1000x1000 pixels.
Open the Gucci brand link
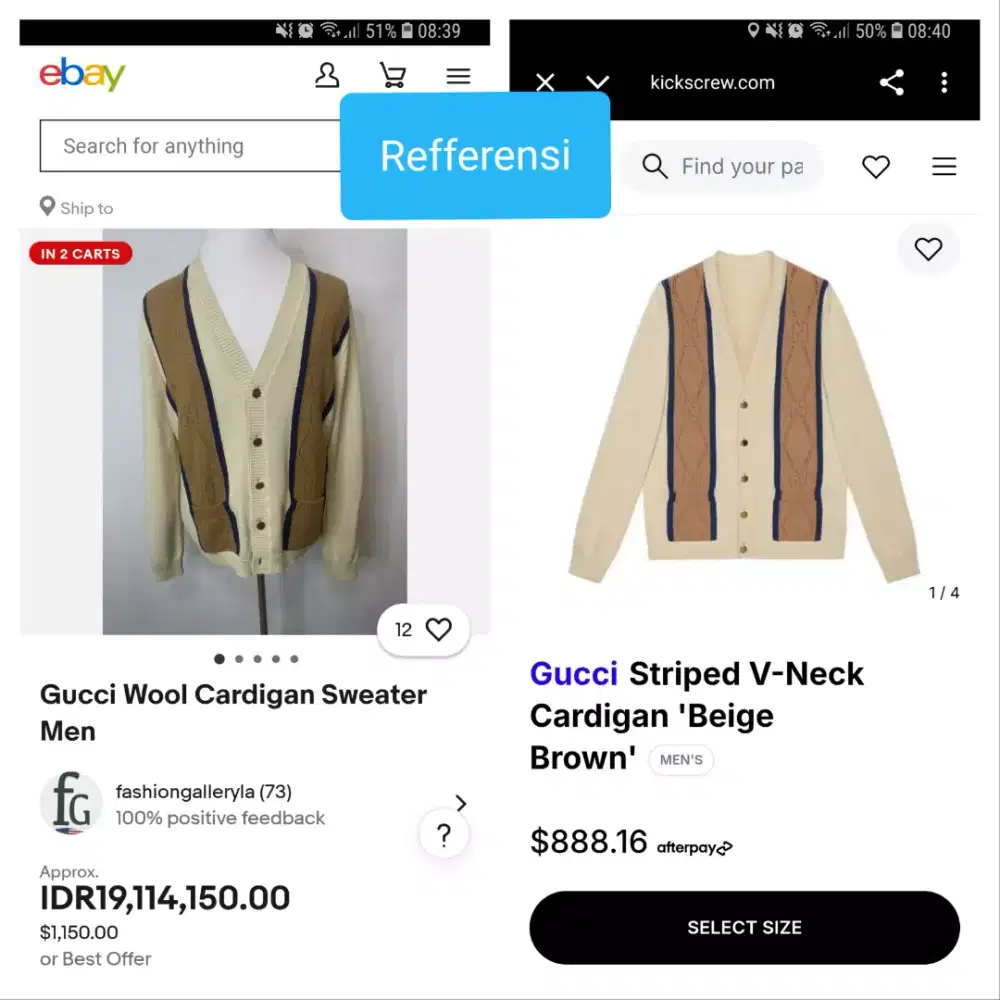(573, 674)
